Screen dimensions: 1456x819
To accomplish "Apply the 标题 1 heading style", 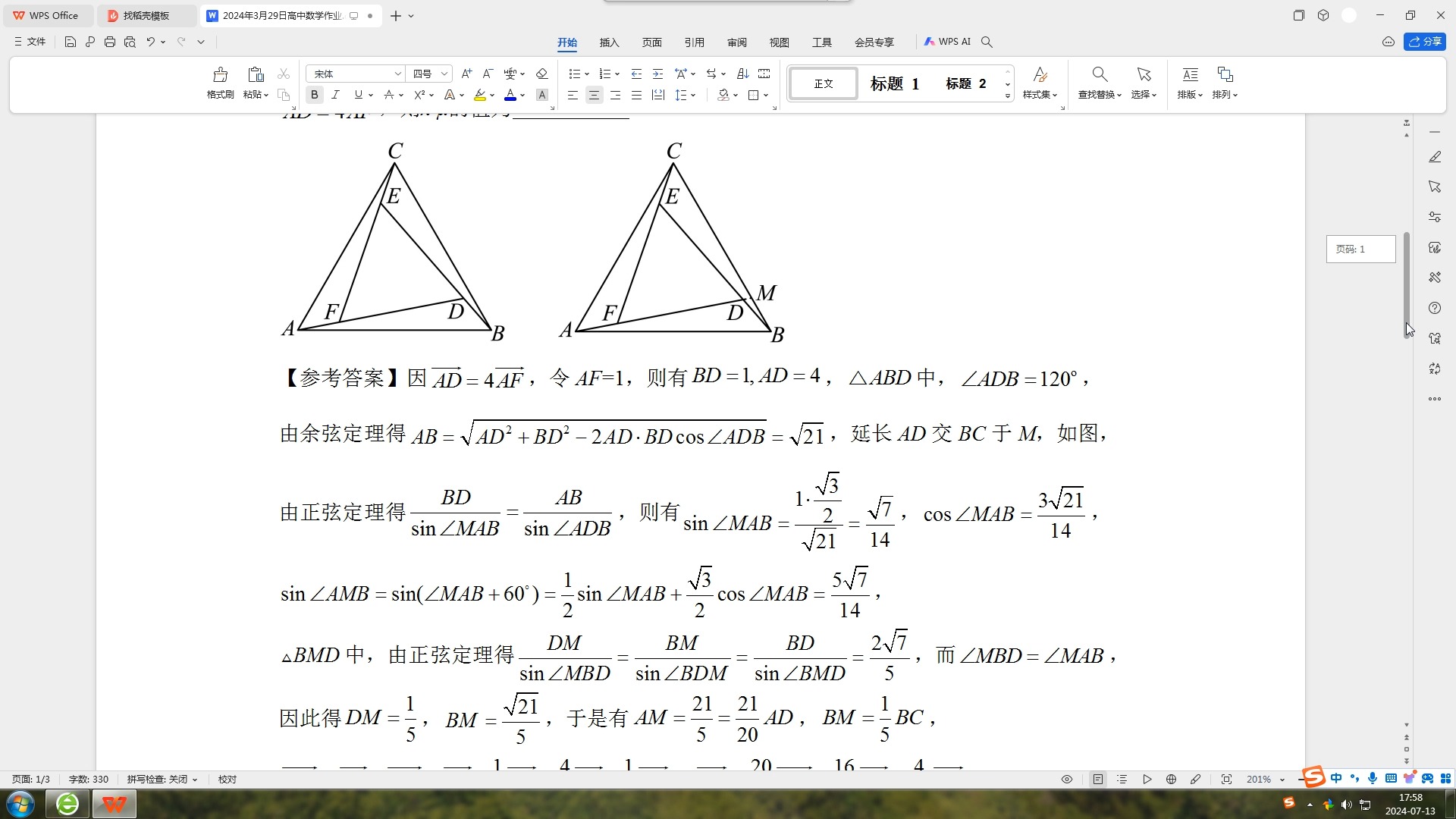I will [895, 83].
